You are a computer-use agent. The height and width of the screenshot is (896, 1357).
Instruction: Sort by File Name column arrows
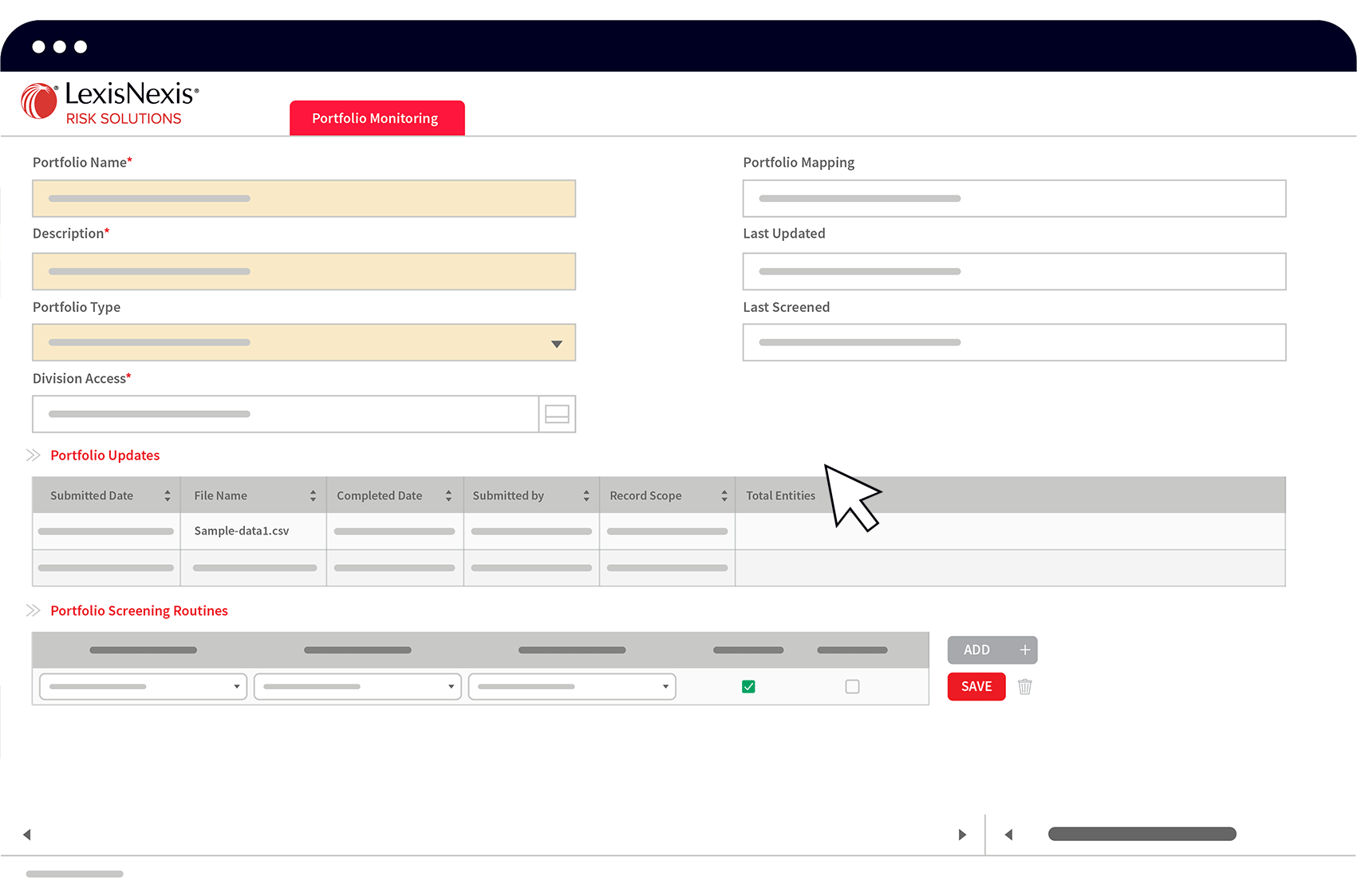point(313,496)
